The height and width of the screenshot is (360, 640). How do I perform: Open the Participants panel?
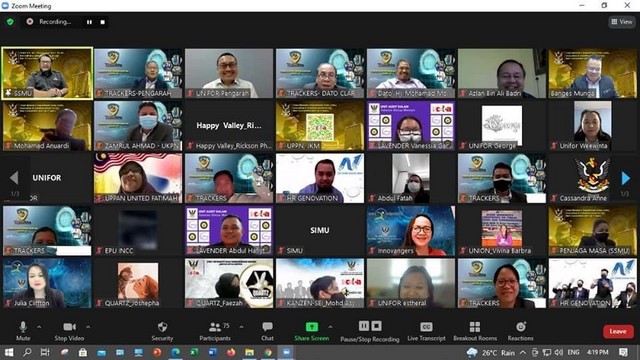215,331
